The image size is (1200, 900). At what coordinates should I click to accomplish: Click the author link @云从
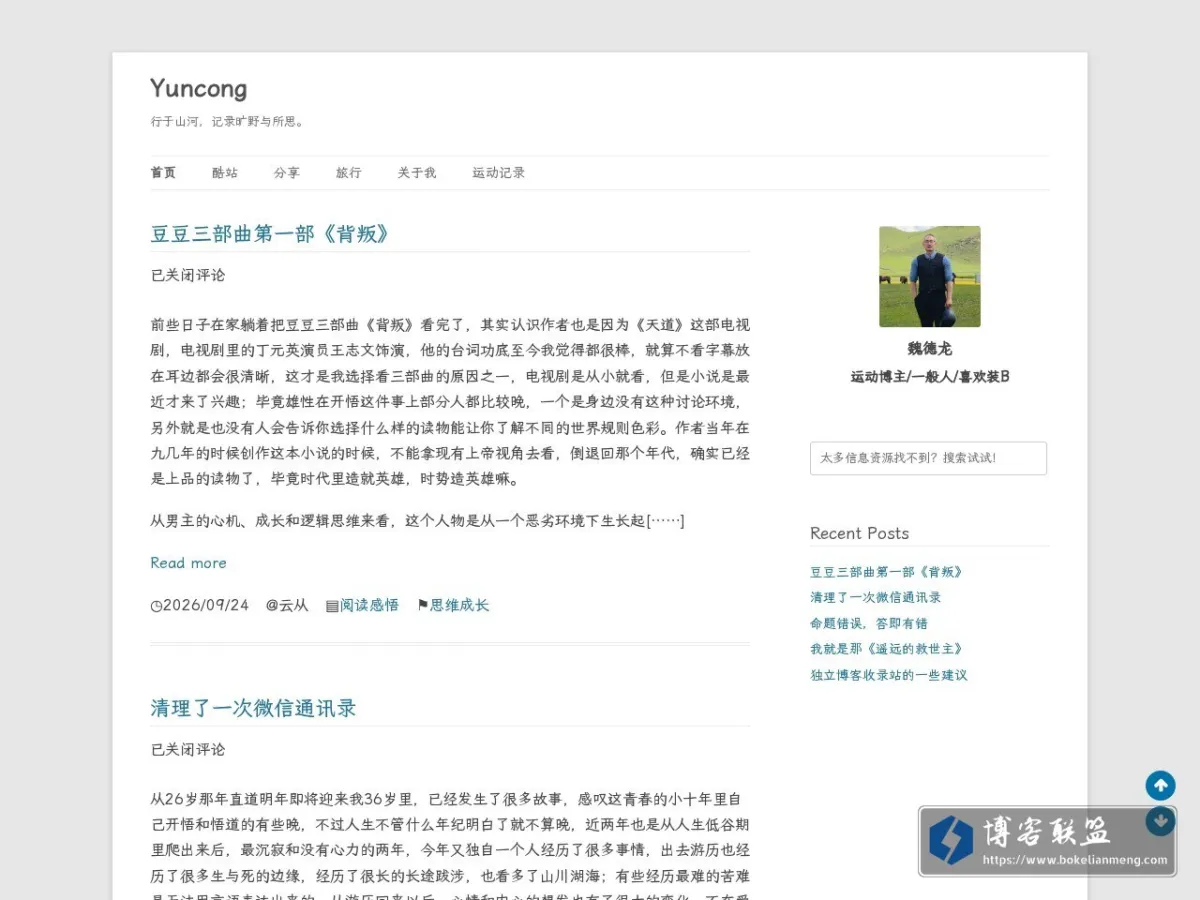pos(287,605)
